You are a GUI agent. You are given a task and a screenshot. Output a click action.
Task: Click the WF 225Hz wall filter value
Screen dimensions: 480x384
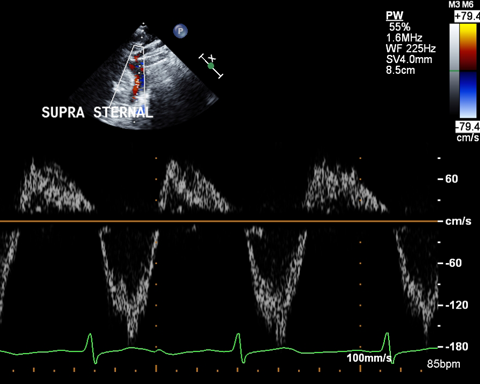(x=411, y=49)
